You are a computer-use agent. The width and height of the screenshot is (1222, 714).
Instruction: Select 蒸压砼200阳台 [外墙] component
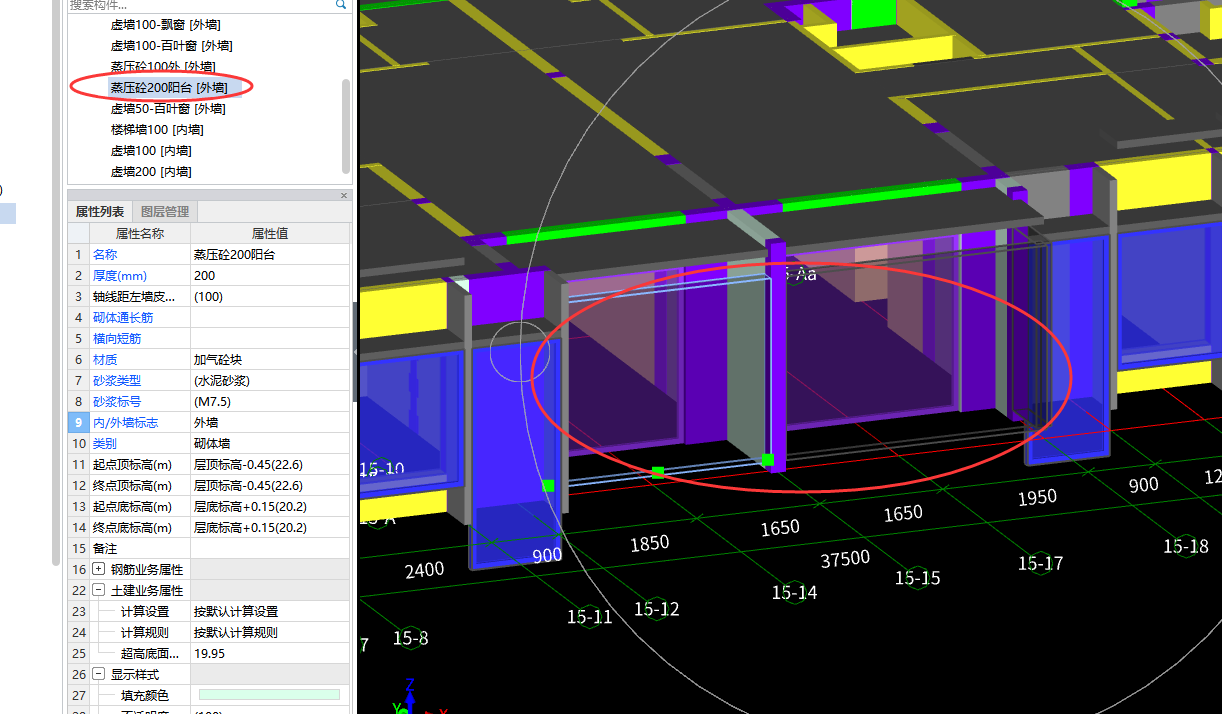click(168, 87)
